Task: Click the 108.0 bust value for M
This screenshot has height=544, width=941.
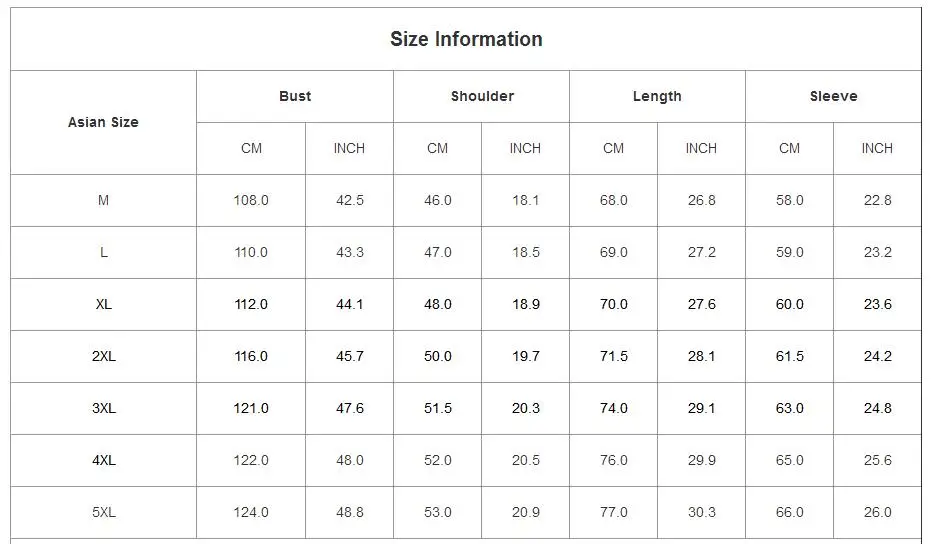Action: coord(251,201)
